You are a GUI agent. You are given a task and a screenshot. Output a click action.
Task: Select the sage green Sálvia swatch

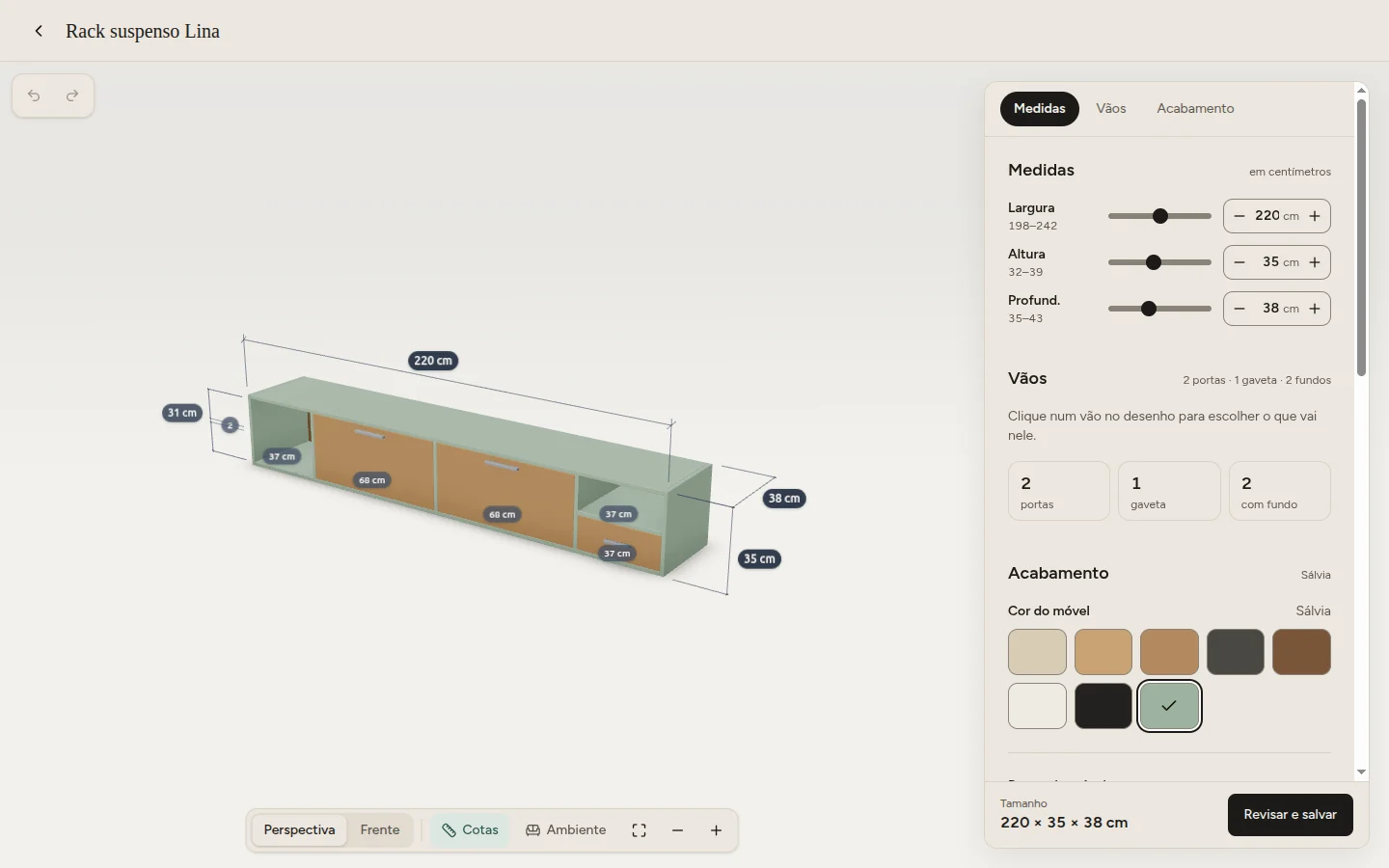tap(1169, 706)
